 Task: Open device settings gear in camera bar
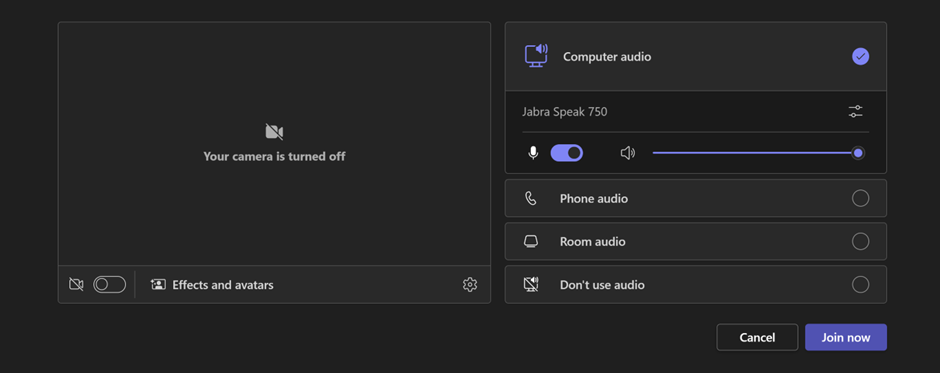[x=470, y=285]
